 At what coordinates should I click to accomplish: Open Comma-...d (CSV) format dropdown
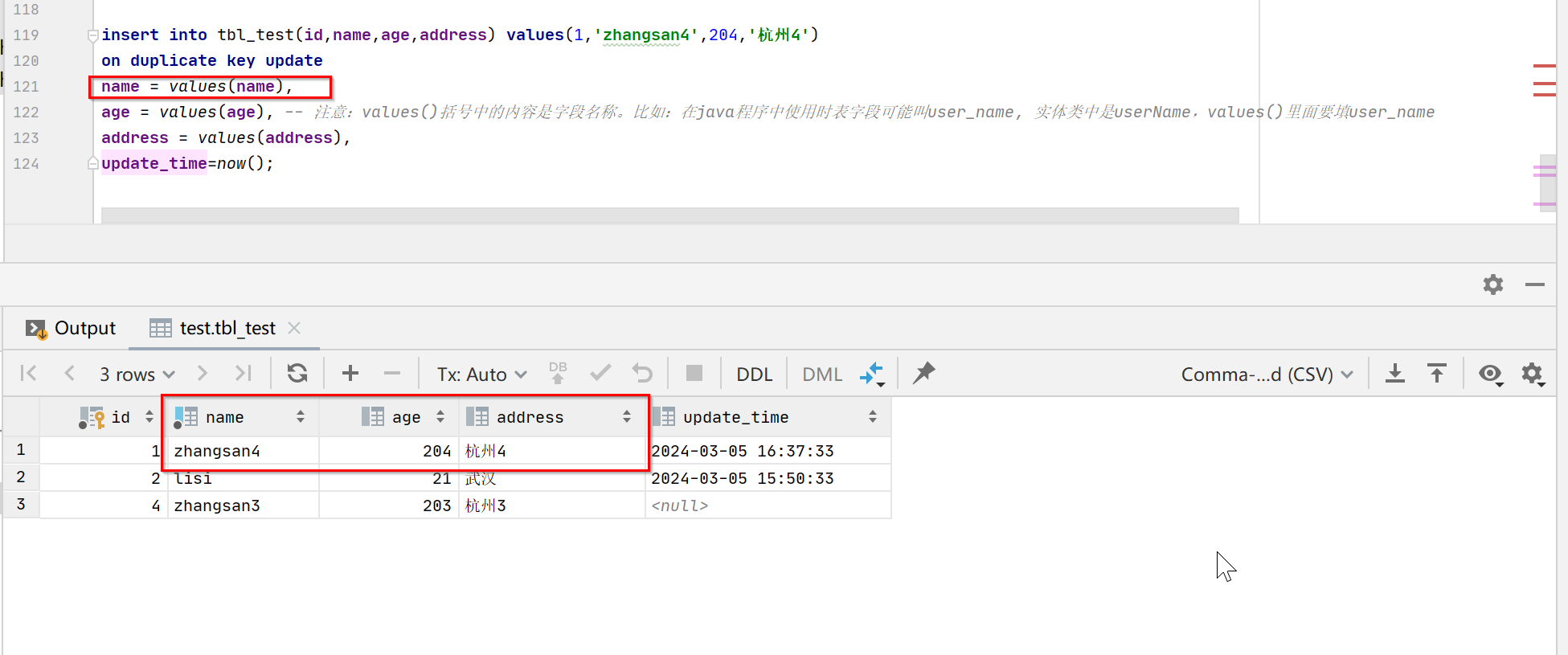[x=1267, y=375]
